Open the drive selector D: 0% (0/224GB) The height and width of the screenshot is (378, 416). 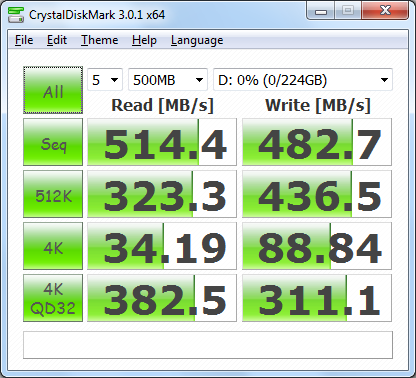pyautogui.click(x=303, y=80)
